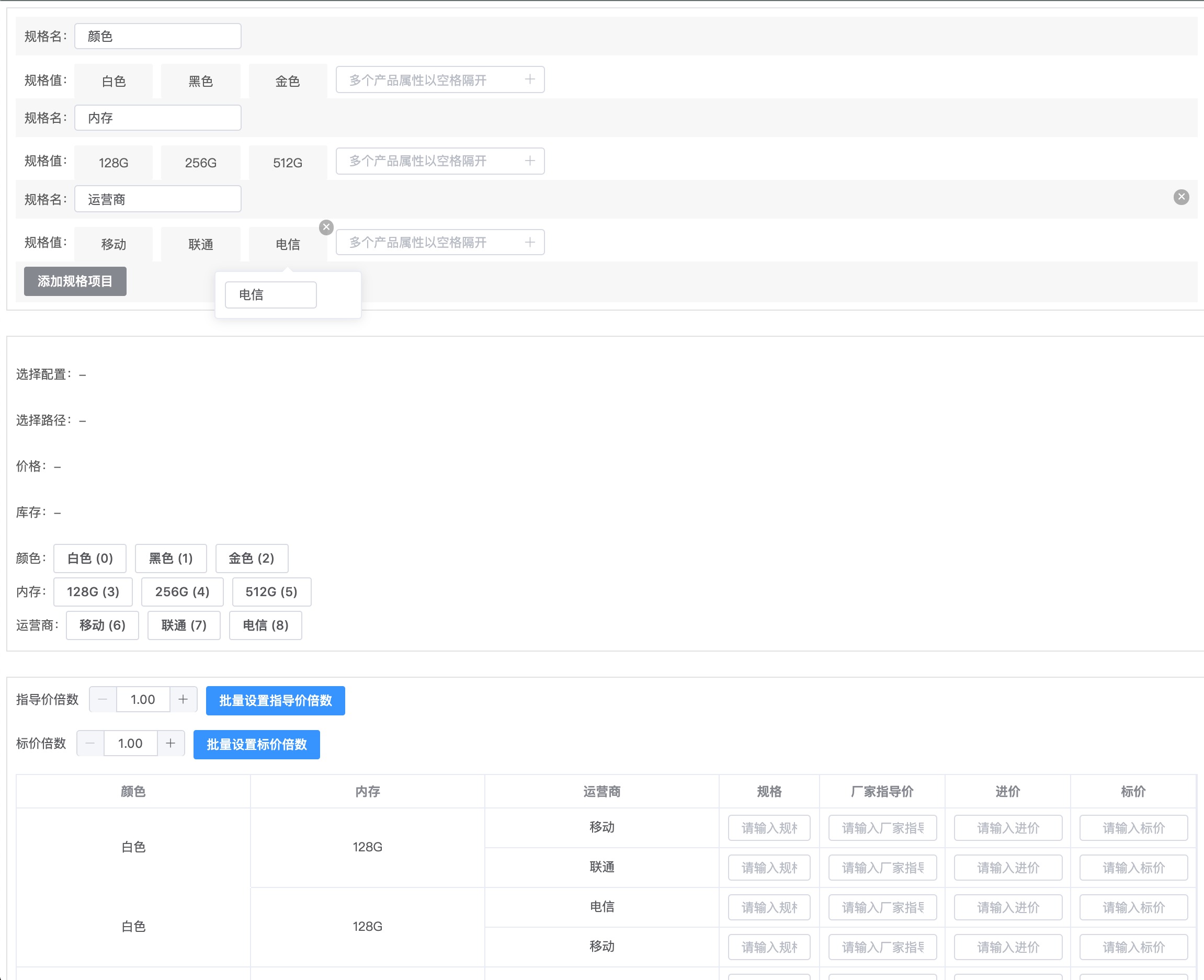Delete the 电信 spec value tag
The image size is (1204, 980).
[x=326, y=227]
